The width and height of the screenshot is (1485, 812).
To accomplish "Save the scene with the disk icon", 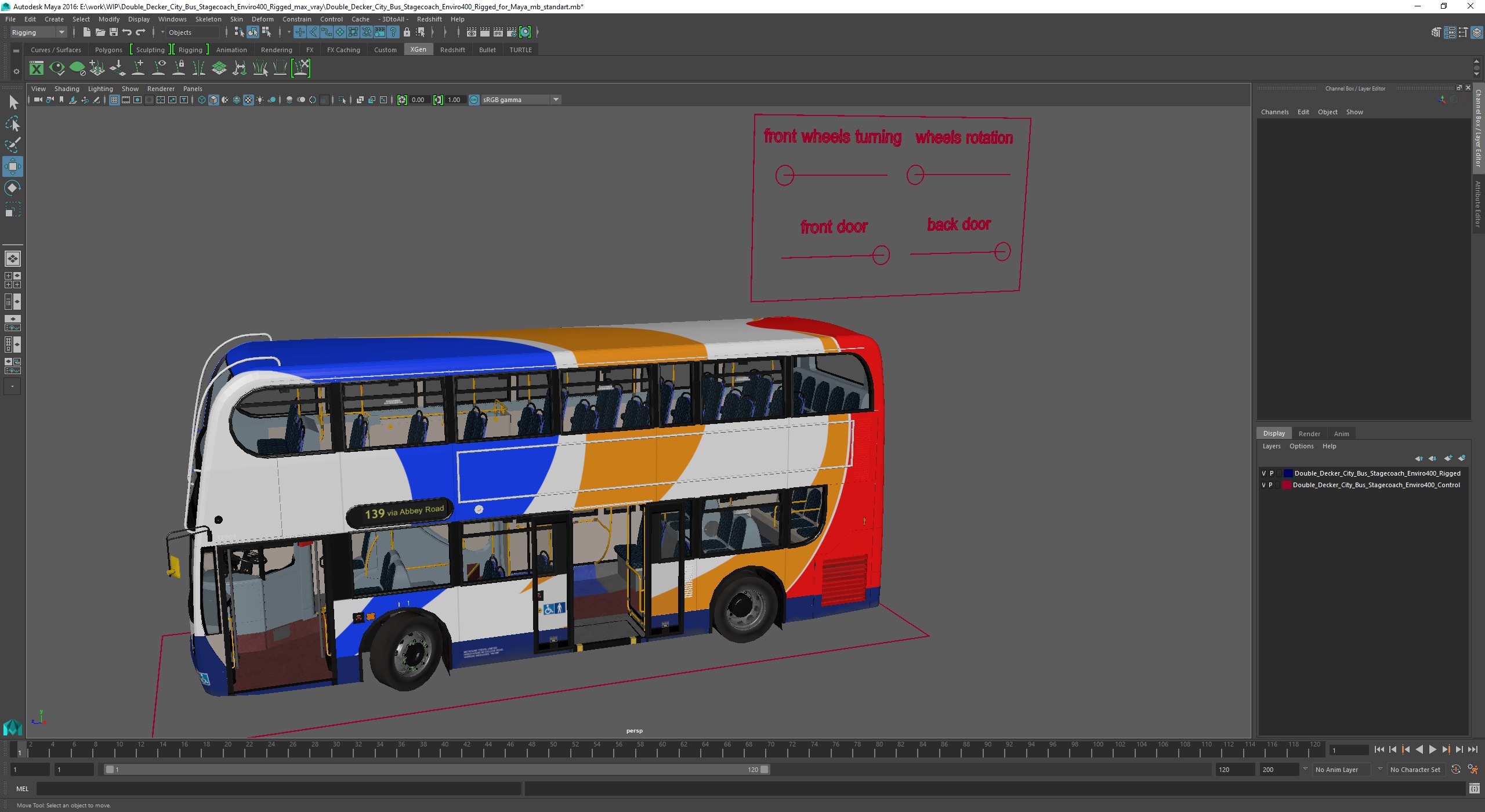I will (114, 32).
